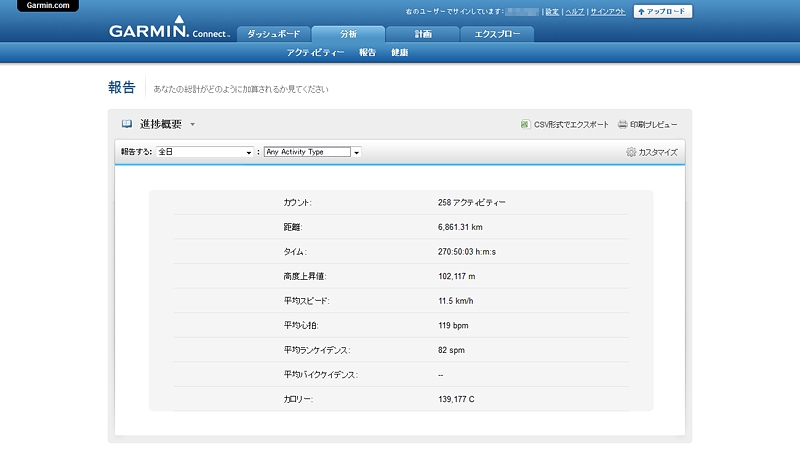Select the 報告 submenu item
This screenshot has height=455, width=800.
[367, 52]
